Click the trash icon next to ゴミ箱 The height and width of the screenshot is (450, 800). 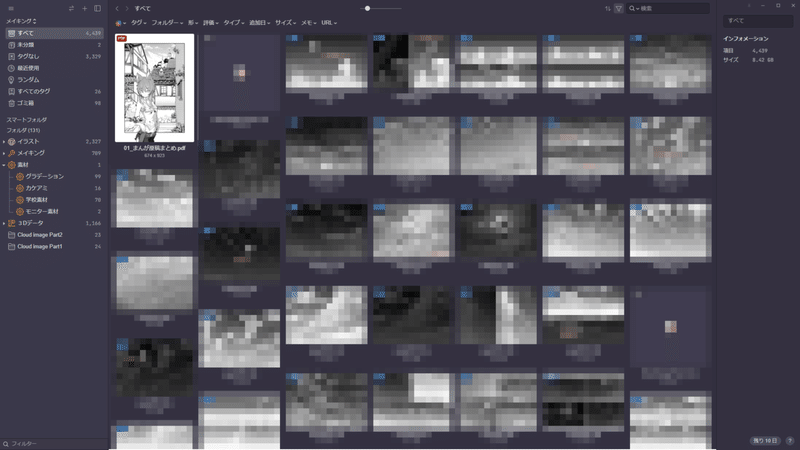pyautogui.click(x=11, y=104)
